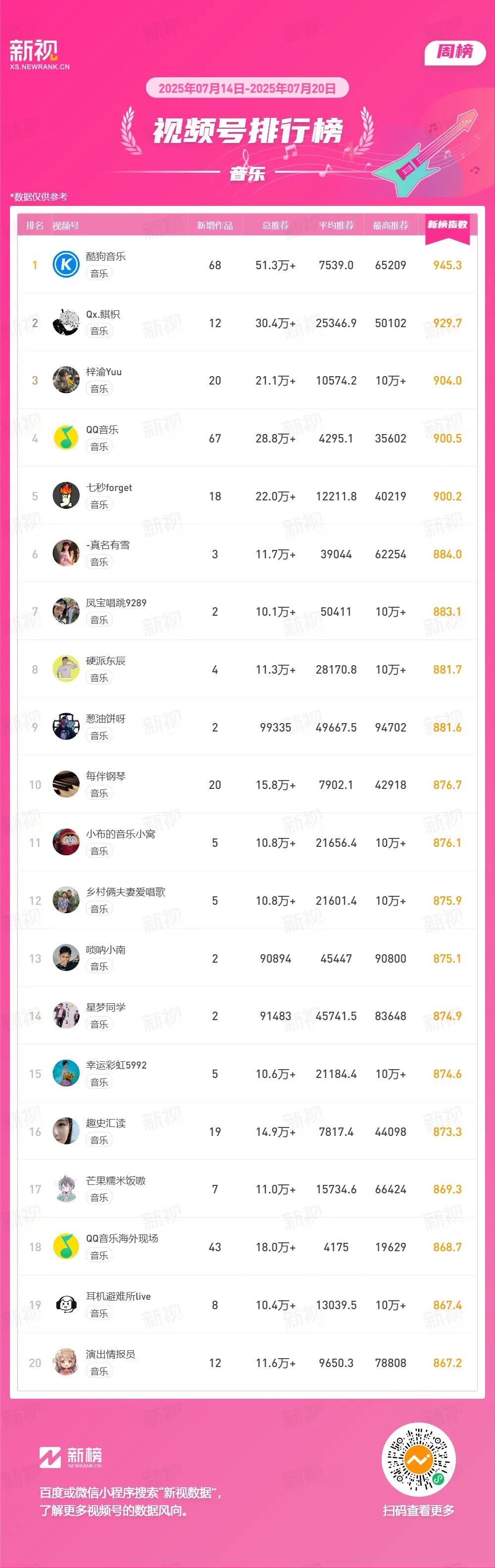Open the account name 凤宝唱跳9289
This screenshot has width=495, height=1568.
coord(116,603)
